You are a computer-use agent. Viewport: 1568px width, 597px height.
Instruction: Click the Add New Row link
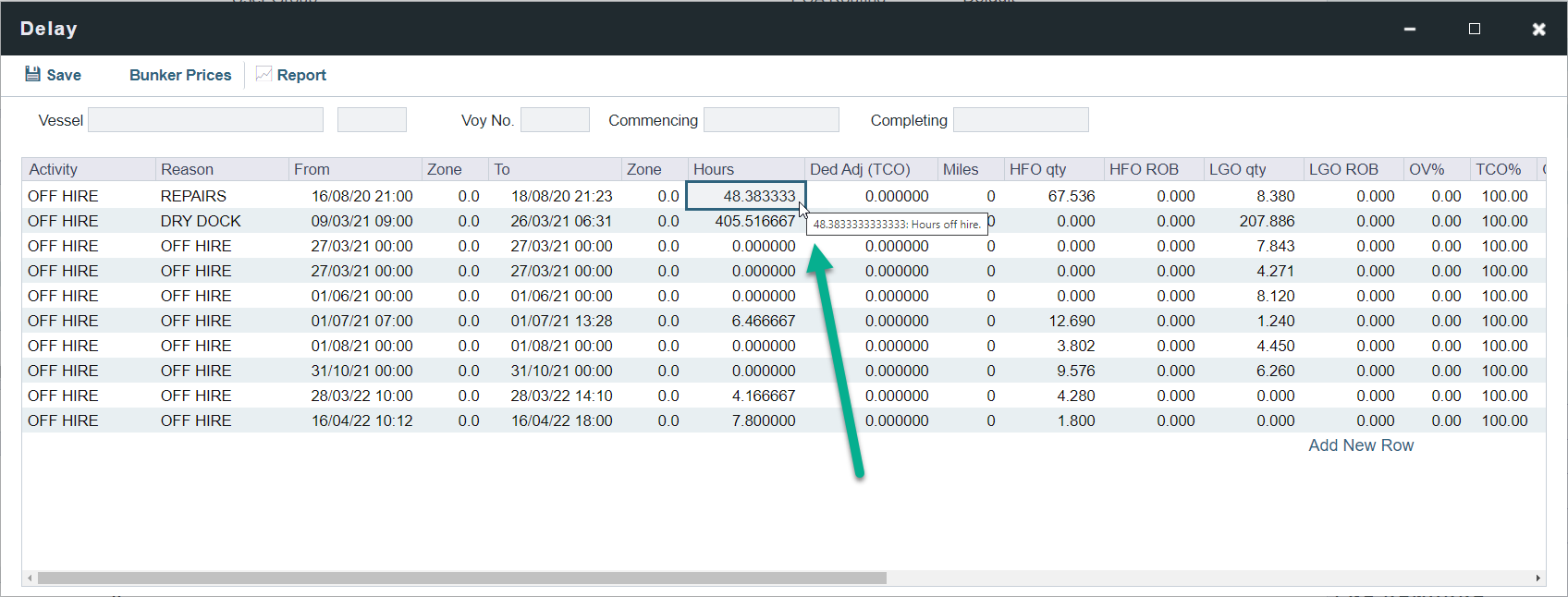tap(1361, 445)
